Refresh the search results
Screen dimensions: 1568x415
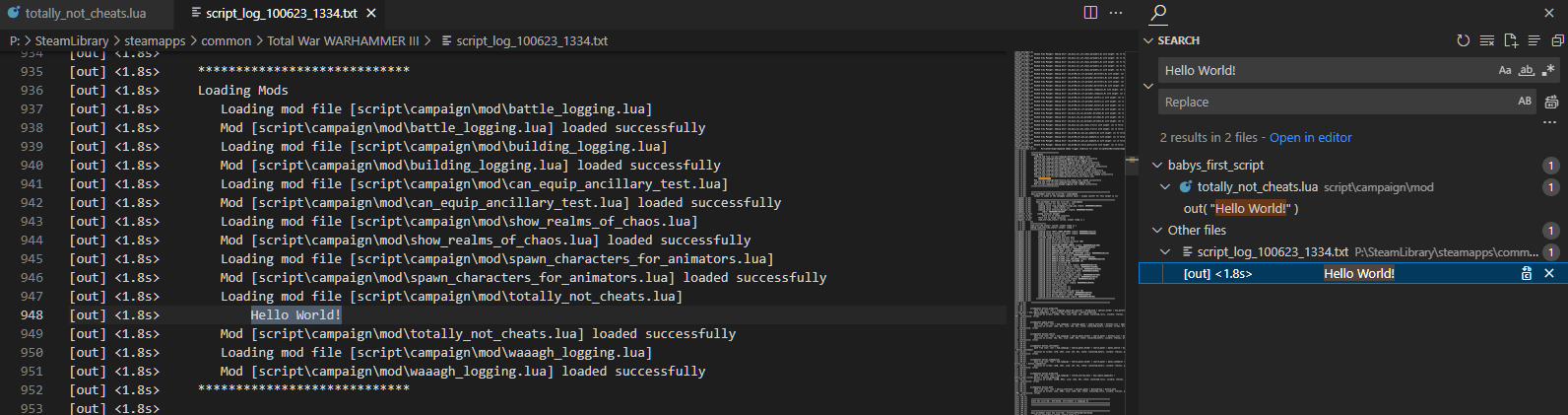pyautogui.click(x=1463, y=40)
